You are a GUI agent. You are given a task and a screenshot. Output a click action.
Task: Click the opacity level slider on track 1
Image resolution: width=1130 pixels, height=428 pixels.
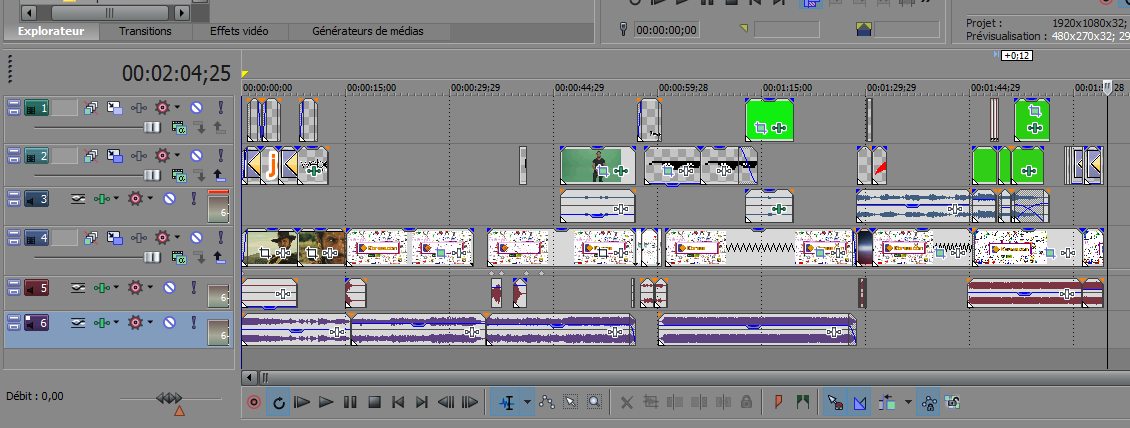pyautogui.click(x=152, y=127)
